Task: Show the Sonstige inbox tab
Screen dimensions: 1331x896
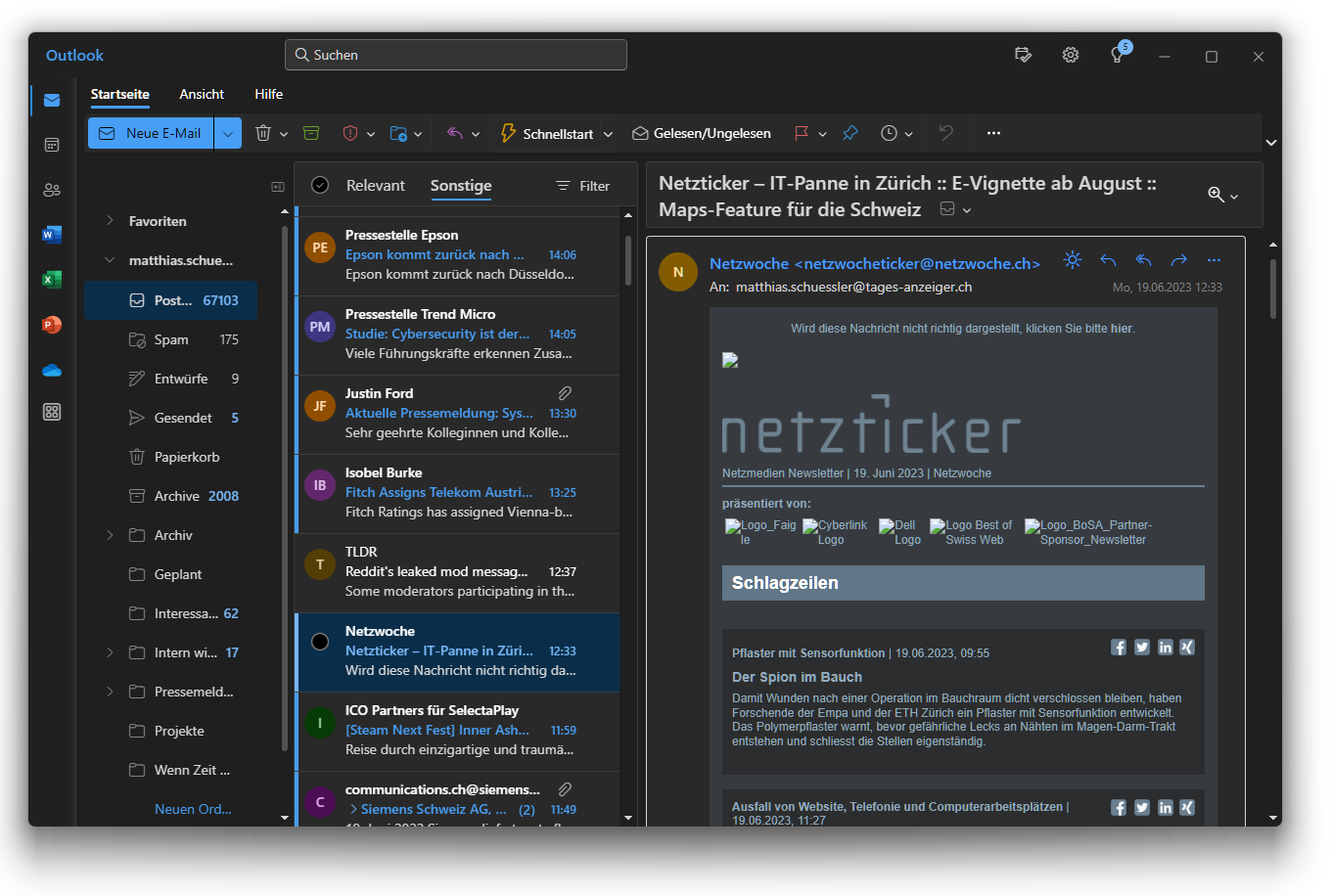Action: click(x=461, y=185)
